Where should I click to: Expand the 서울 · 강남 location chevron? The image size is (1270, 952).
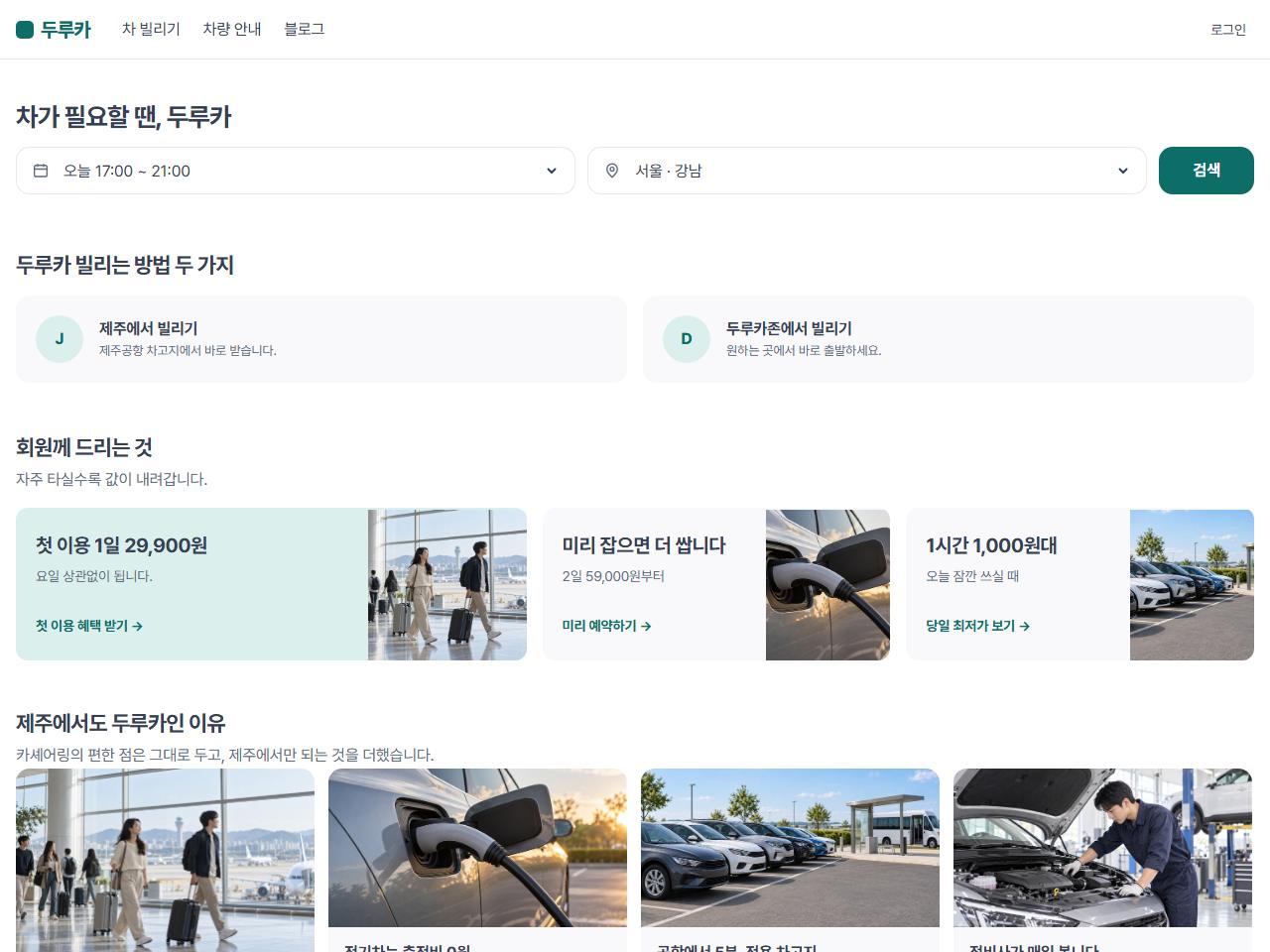point(1123,171)
